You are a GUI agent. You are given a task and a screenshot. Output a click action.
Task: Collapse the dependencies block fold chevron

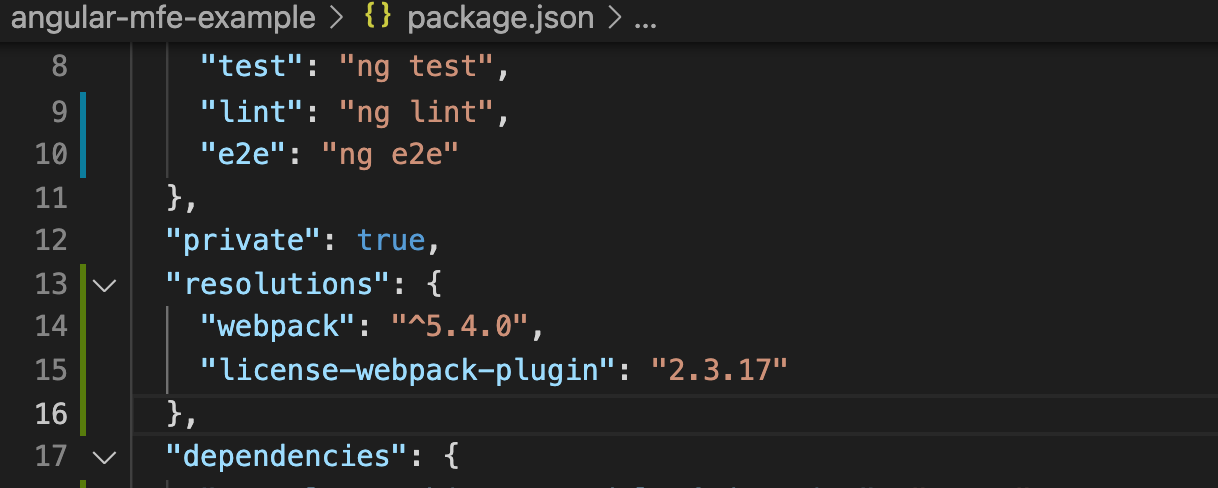104,457
